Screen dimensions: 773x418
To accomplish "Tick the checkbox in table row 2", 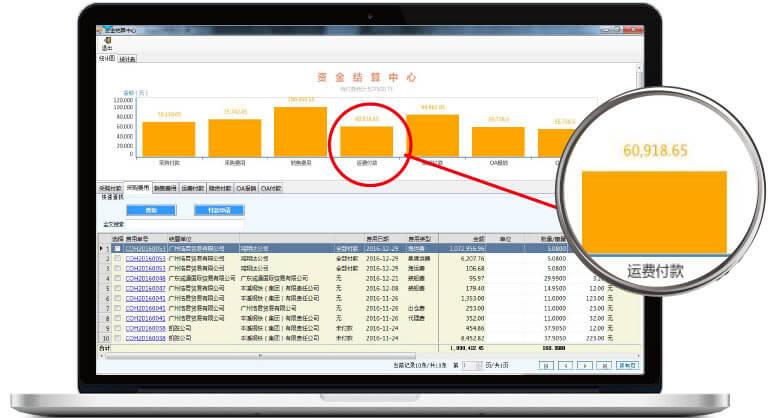I will tap(117, 258).
